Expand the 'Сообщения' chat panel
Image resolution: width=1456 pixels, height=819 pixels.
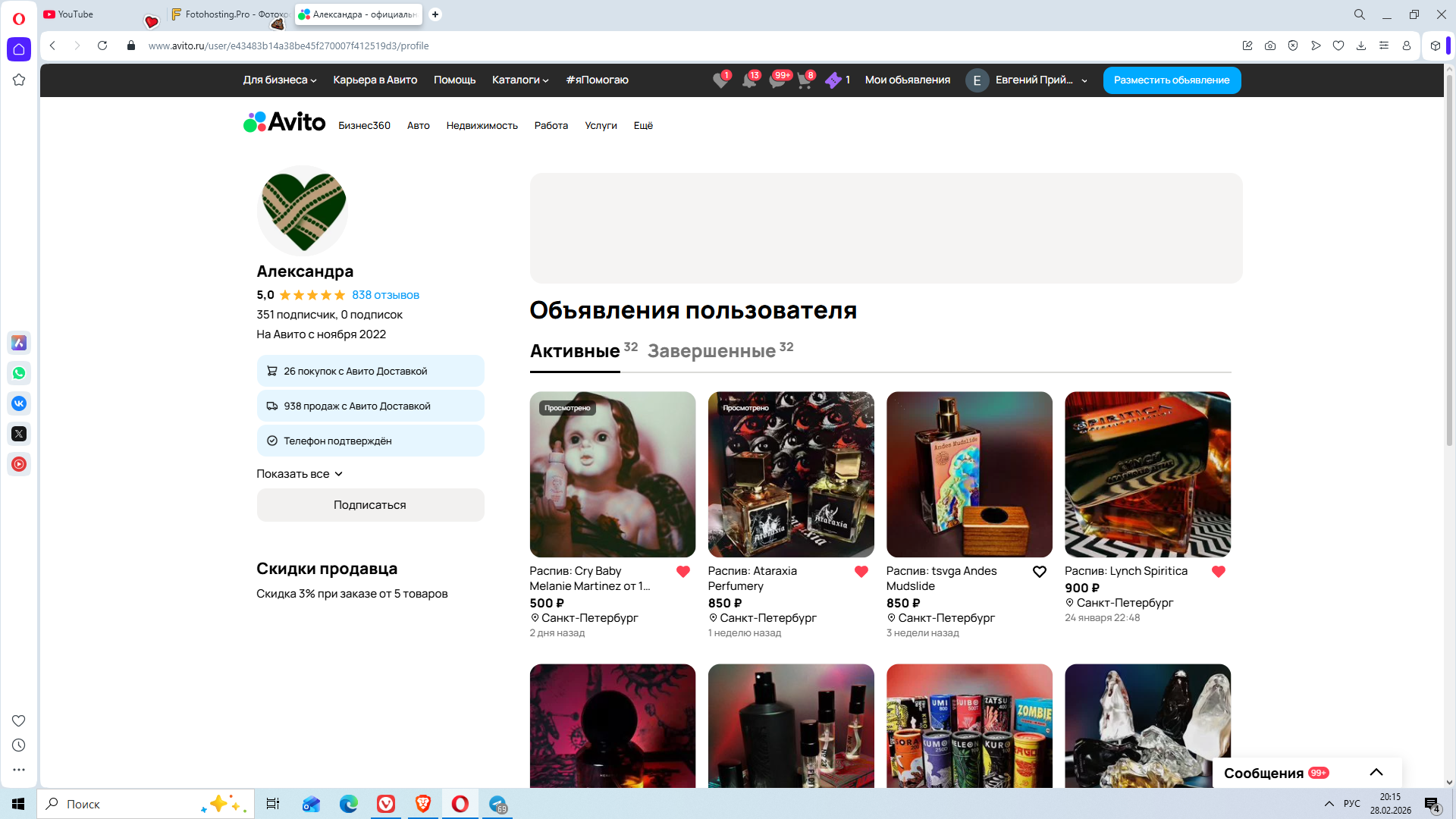[x=1376, y=773]
